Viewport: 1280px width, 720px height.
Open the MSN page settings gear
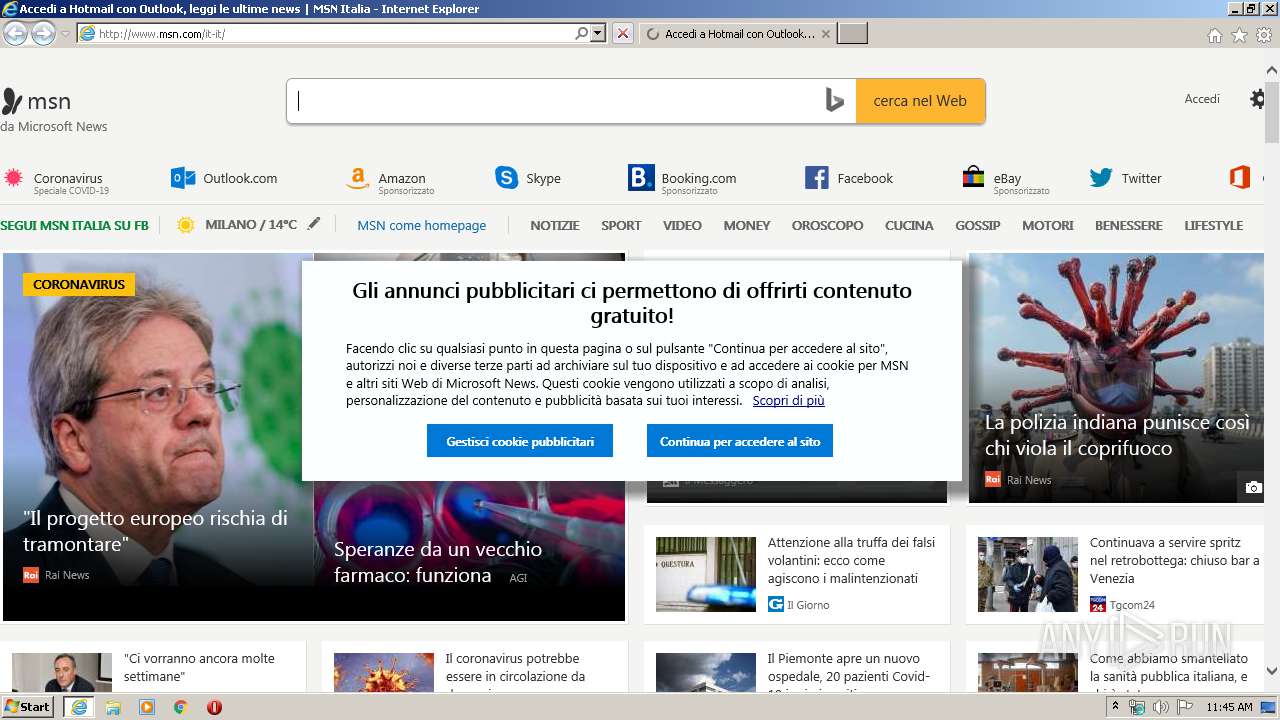[x=1258, y=99]
